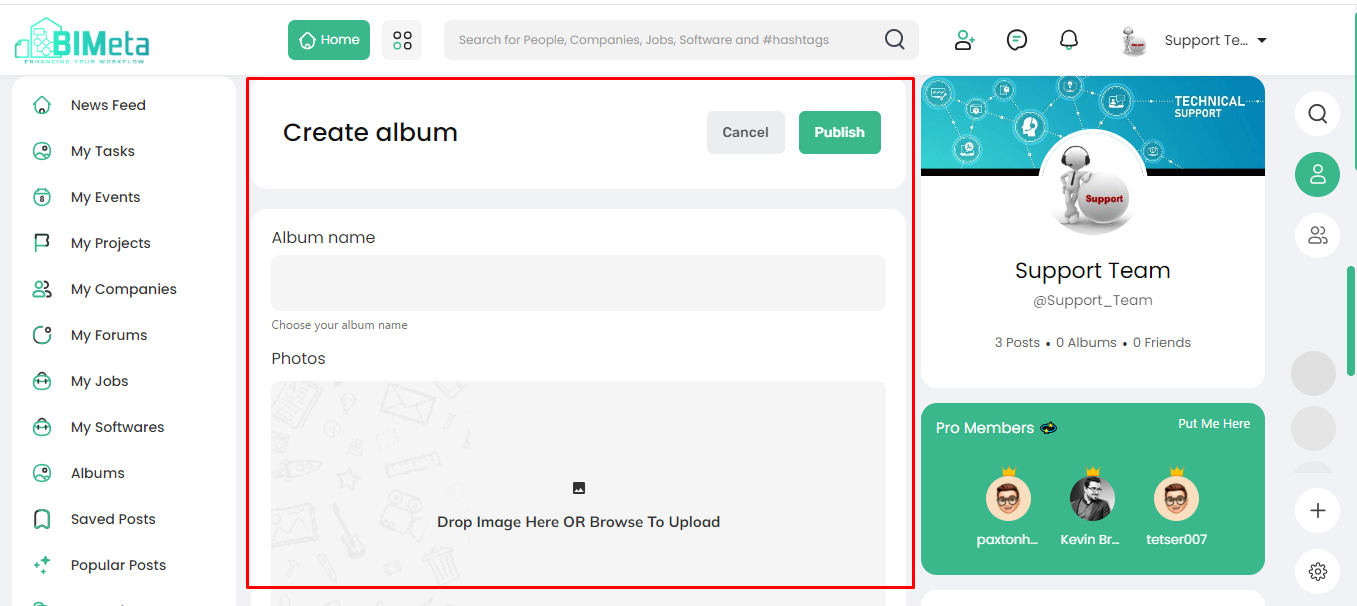Click the Put Me Here link
1357x606 pixels.
tap(1214, 424)
